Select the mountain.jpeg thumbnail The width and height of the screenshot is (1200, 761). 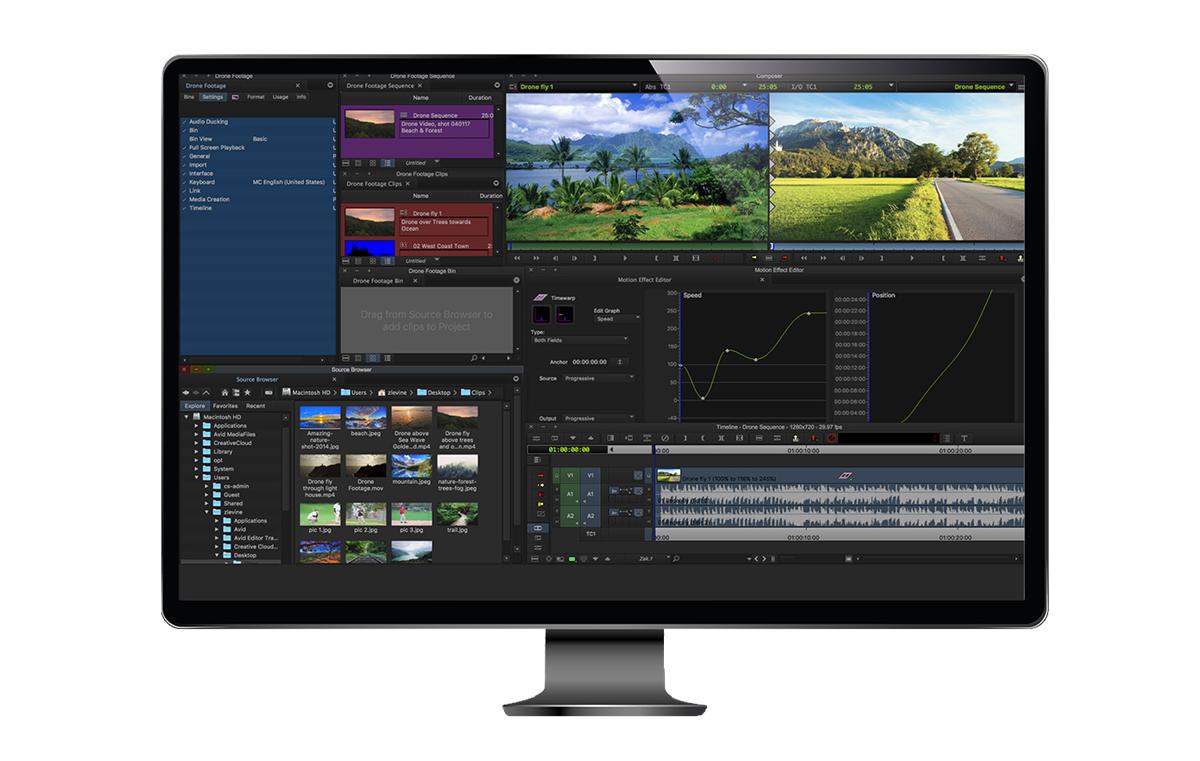pos(411,465)
